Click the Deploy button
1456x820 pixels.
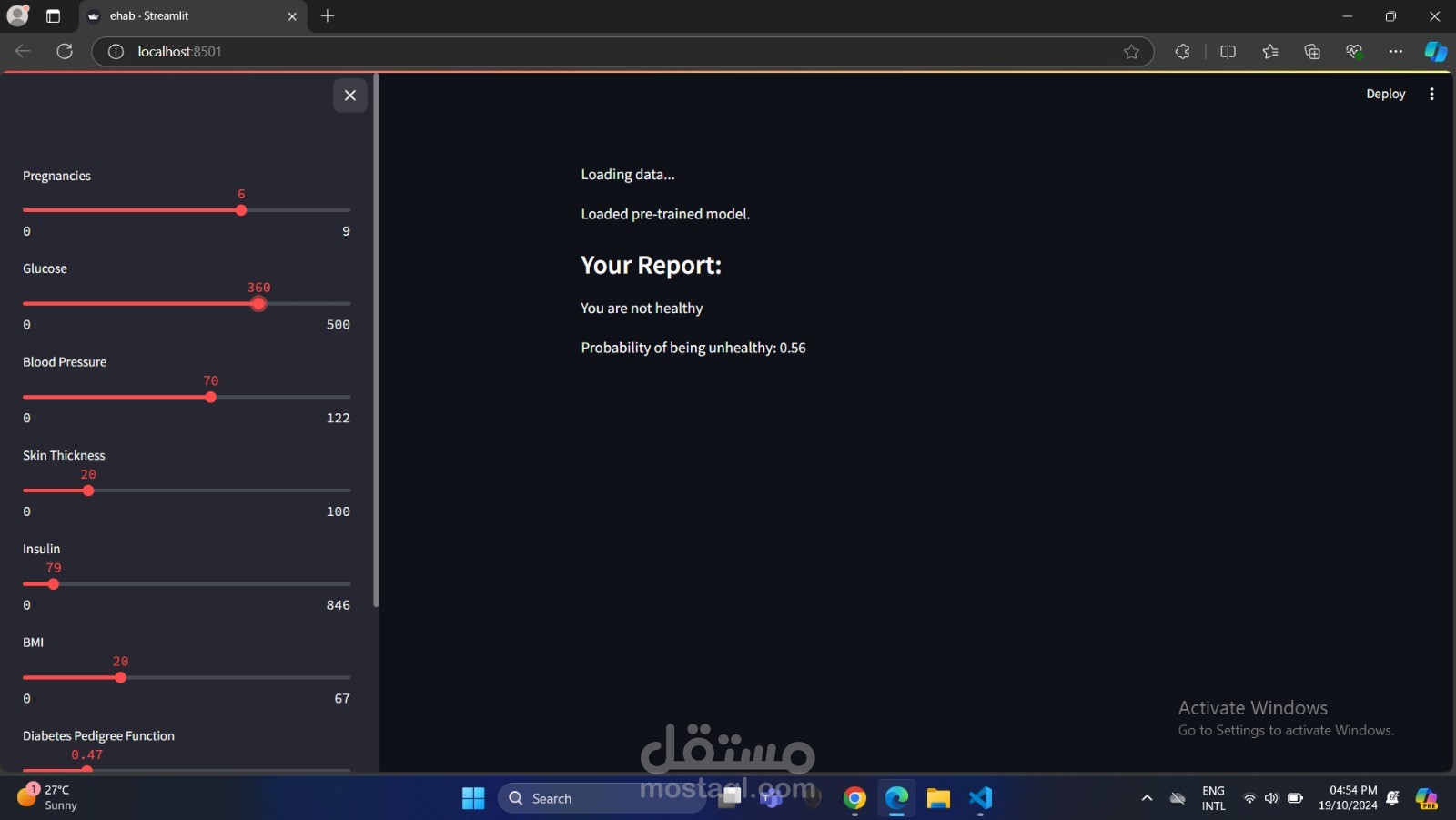pos(1385,94)
